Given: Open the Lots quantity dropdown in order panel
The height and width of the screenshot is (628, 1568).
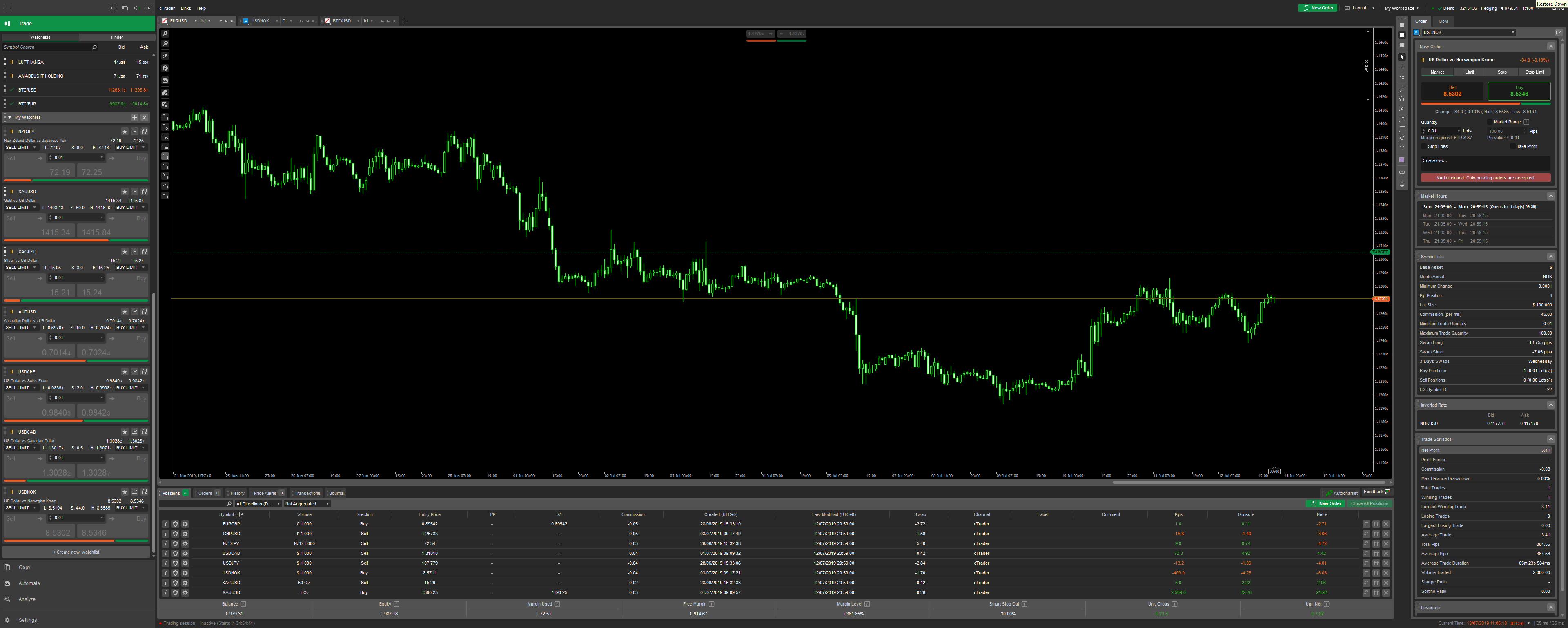Looking at the screenshot, I should [x=1459, y=131].
